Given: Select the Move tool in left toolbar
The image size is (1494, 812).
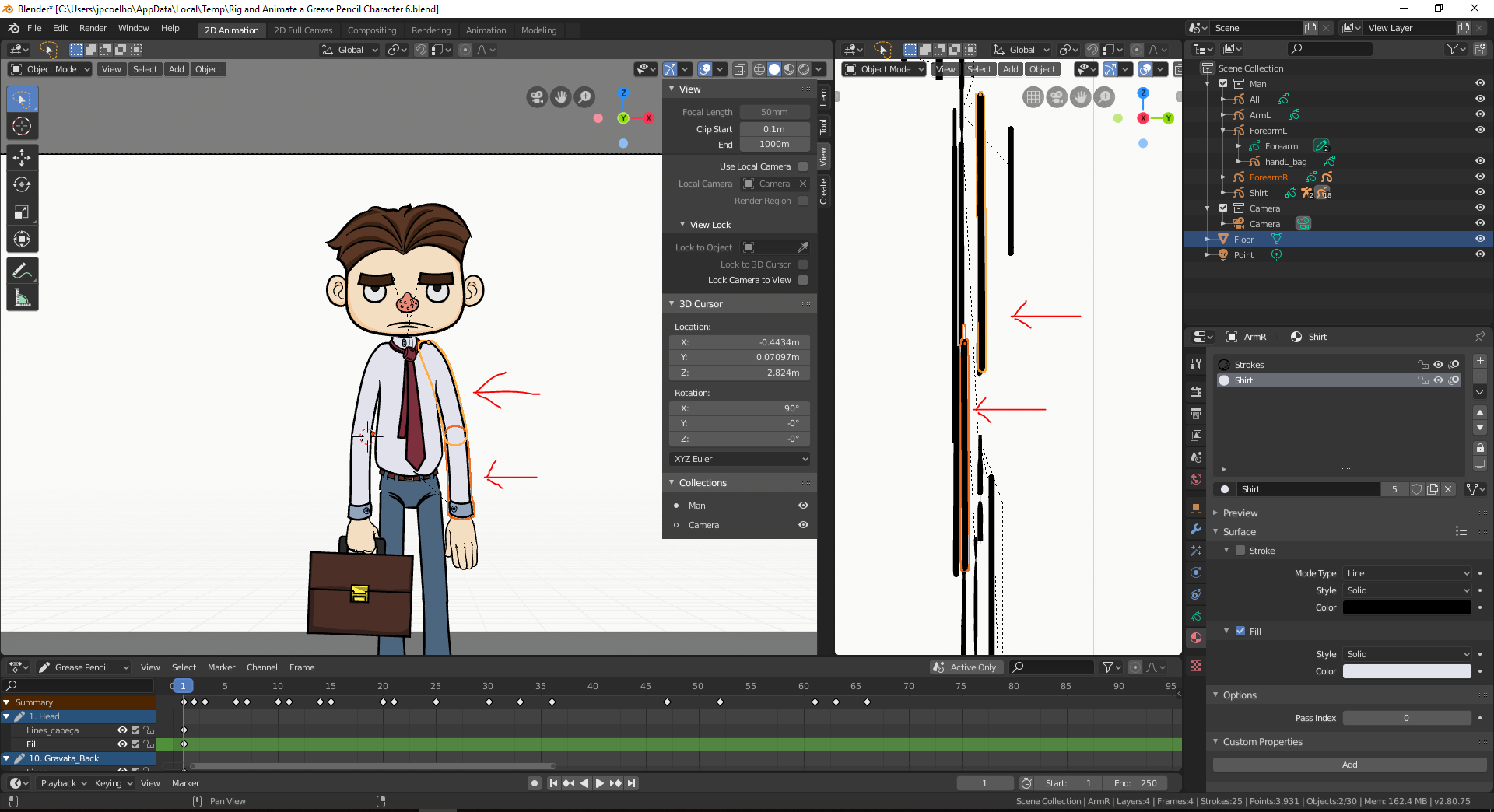Looking at the screenshot, I should pyautogui.click(x=22, y=158).
